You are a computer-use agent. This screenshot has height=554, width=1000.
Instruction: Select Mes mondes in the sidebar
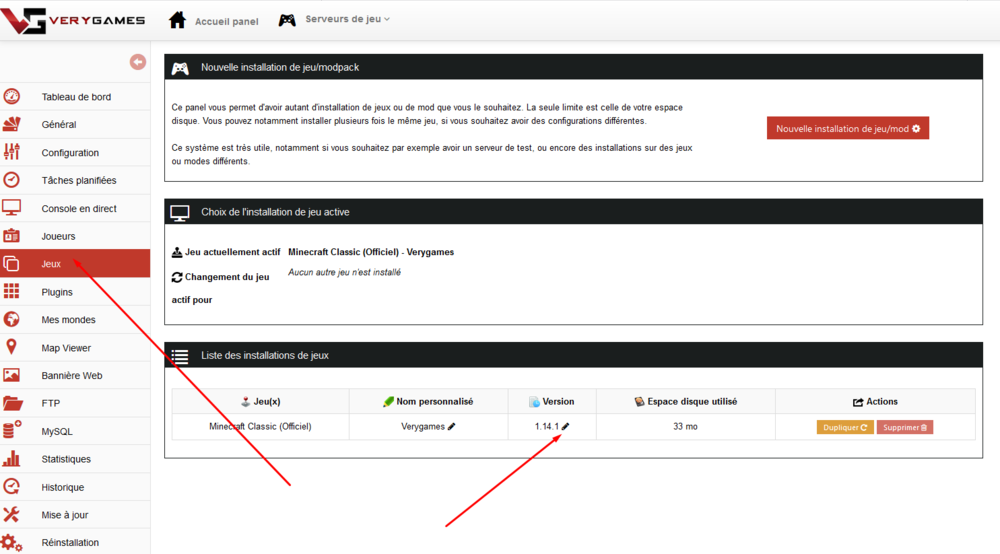(x=68, y=320)
